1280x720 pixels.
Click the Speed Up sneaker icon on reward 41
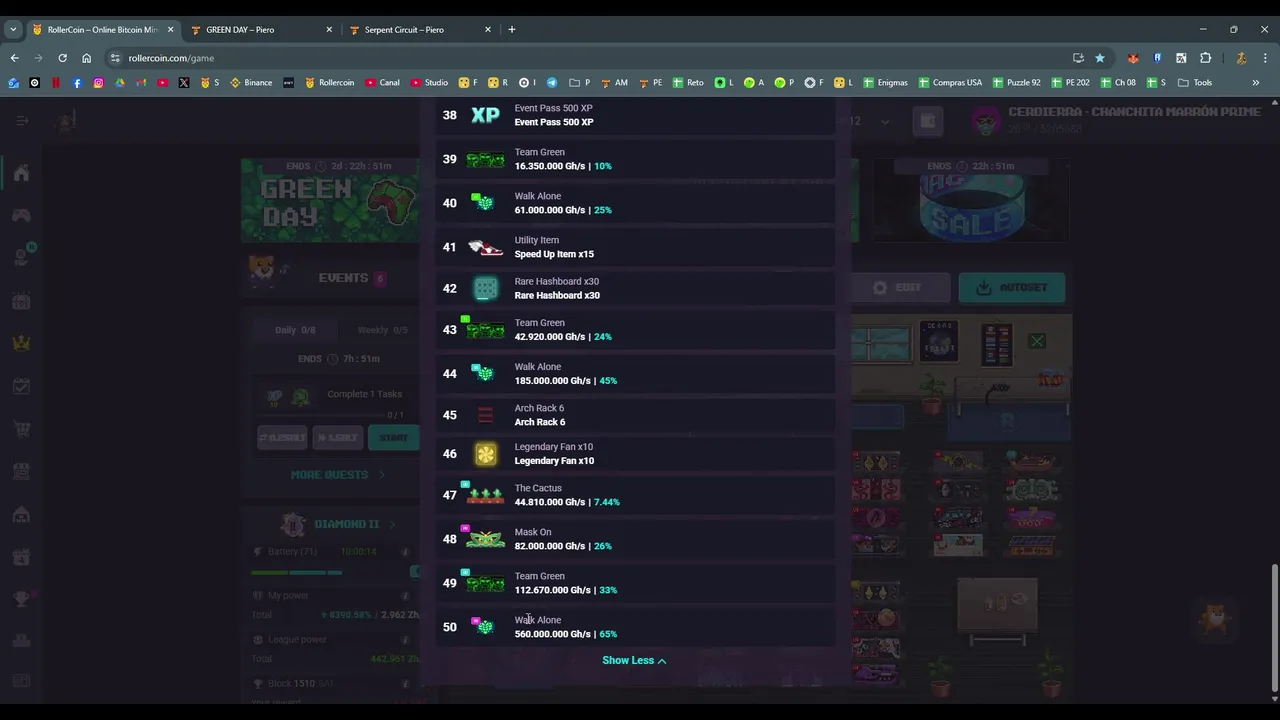pyautogui.click(x=485, y=247)
